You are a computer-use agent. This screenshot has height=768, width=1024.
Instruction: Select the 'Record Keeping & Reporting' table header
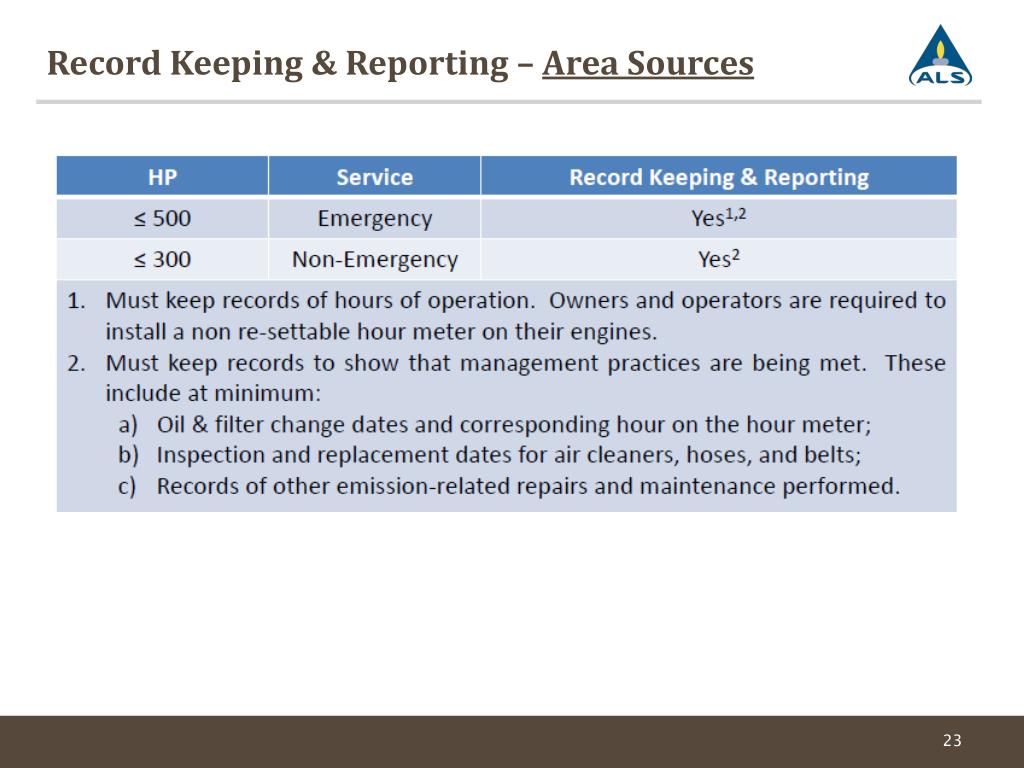(719, 176)
